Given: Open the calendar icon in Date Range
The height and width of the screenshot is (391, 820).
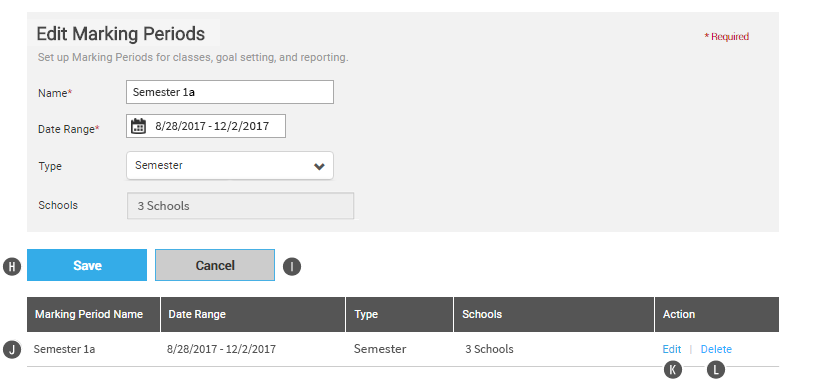Looking at the screenshot, I should (x=138, y=126).
